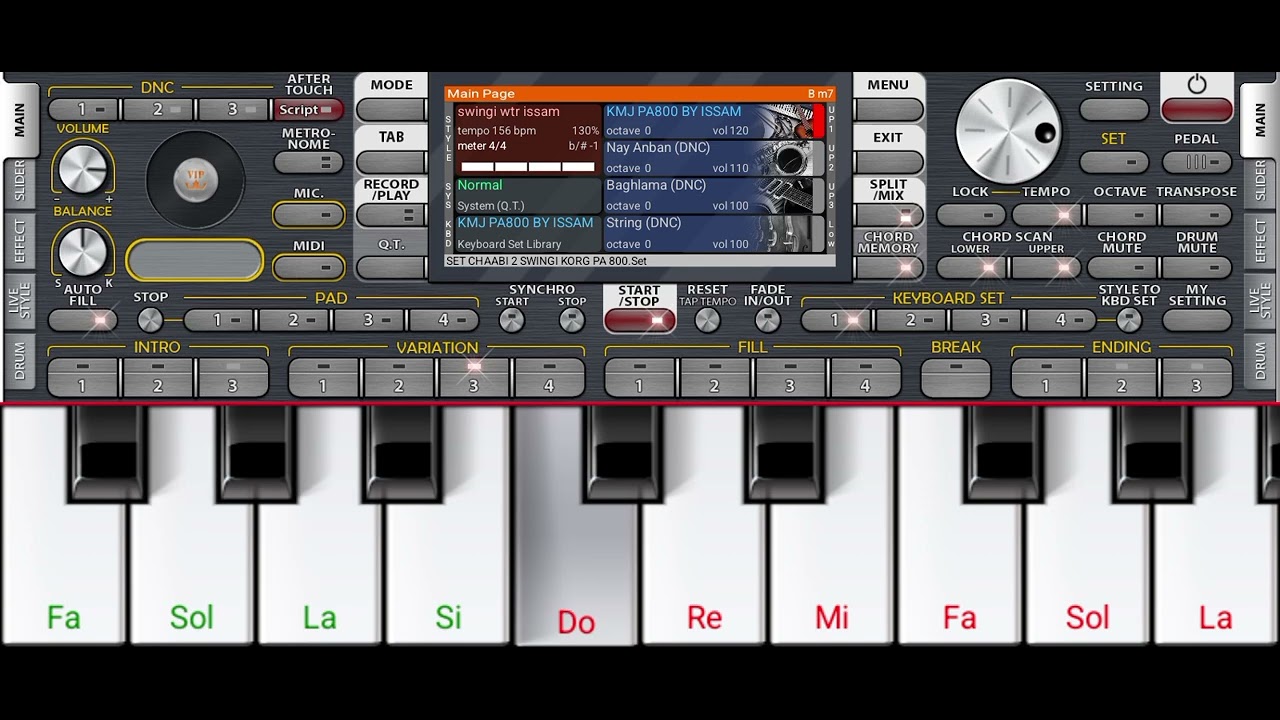Screen dimensions: 1280x720
Task: Tap the power button icon
Action: click(1197, 85)
